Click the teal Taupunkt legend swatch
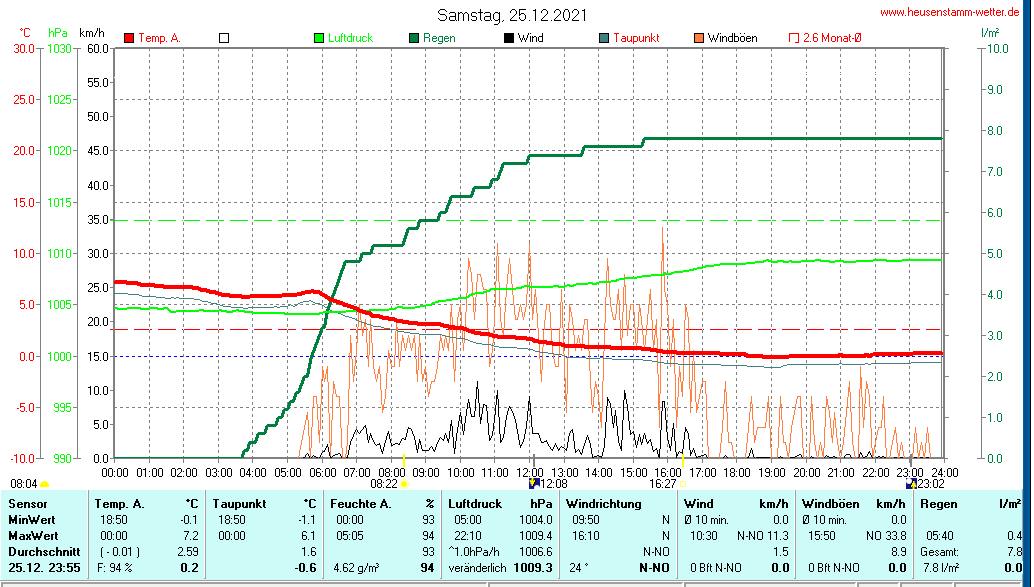The image size is (1034, 587). [x=604, y=38]
